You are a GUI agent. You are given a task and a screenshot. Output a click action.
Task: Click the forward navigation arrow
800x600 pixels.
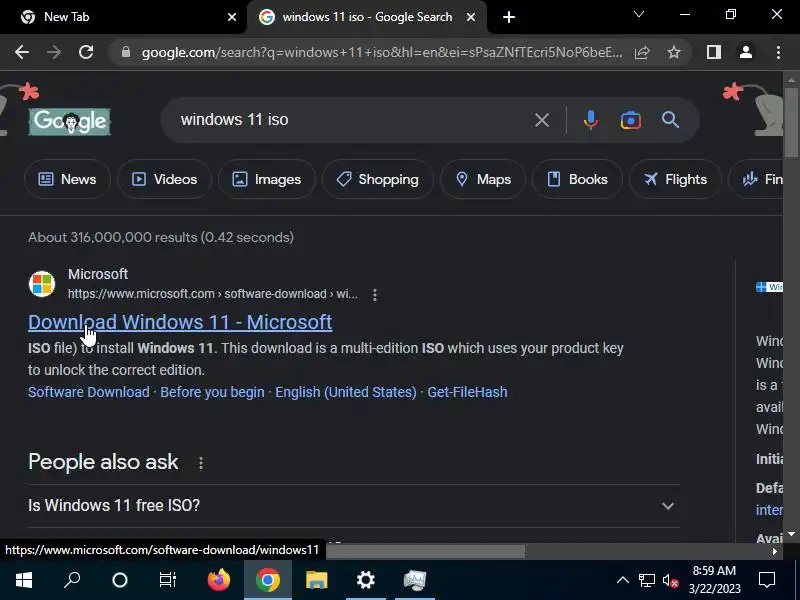[54, 52]
